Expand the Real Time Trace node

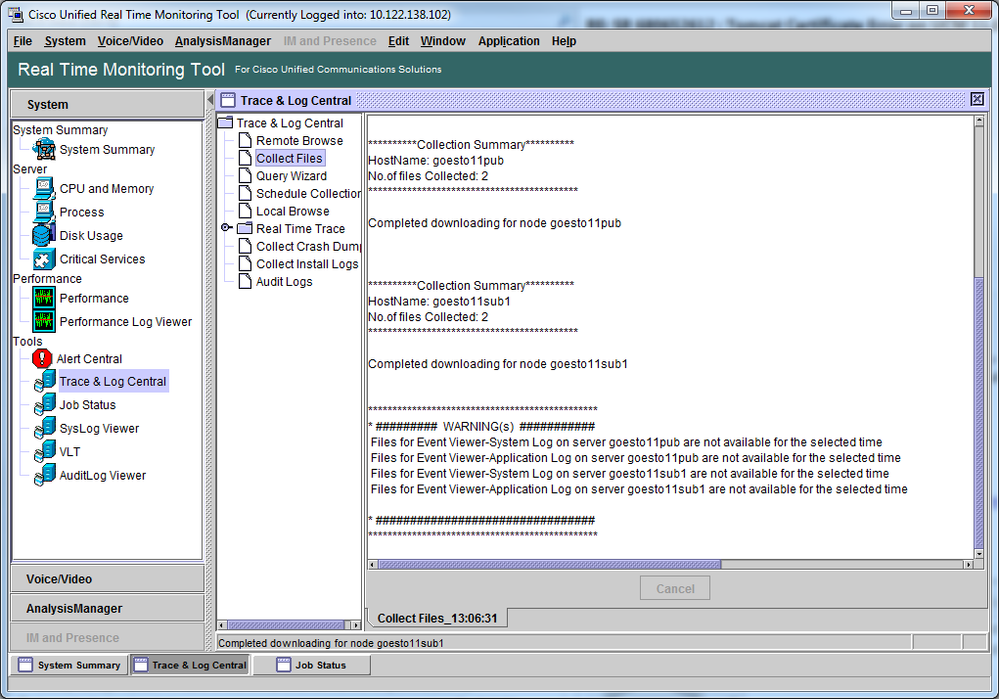[226, 227]
